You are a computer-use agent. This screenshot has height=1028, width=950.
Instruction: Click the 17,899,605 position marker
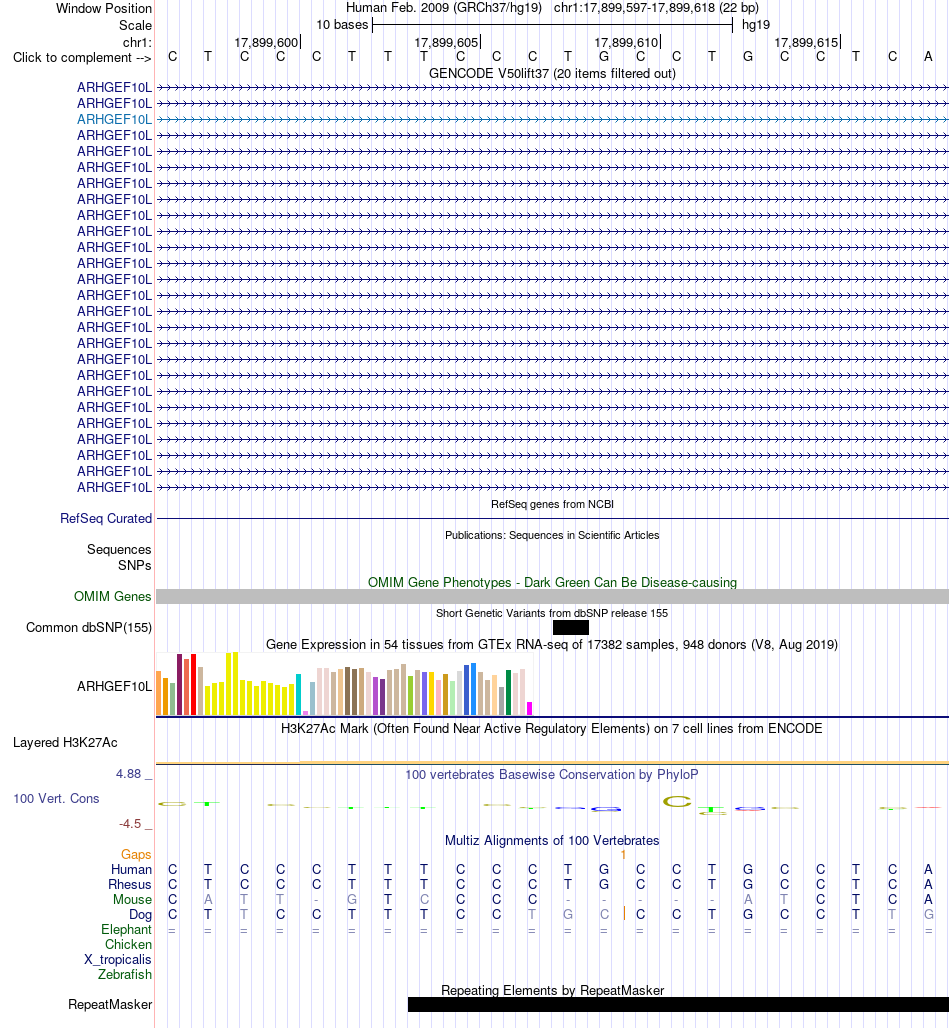coord(446,43)
